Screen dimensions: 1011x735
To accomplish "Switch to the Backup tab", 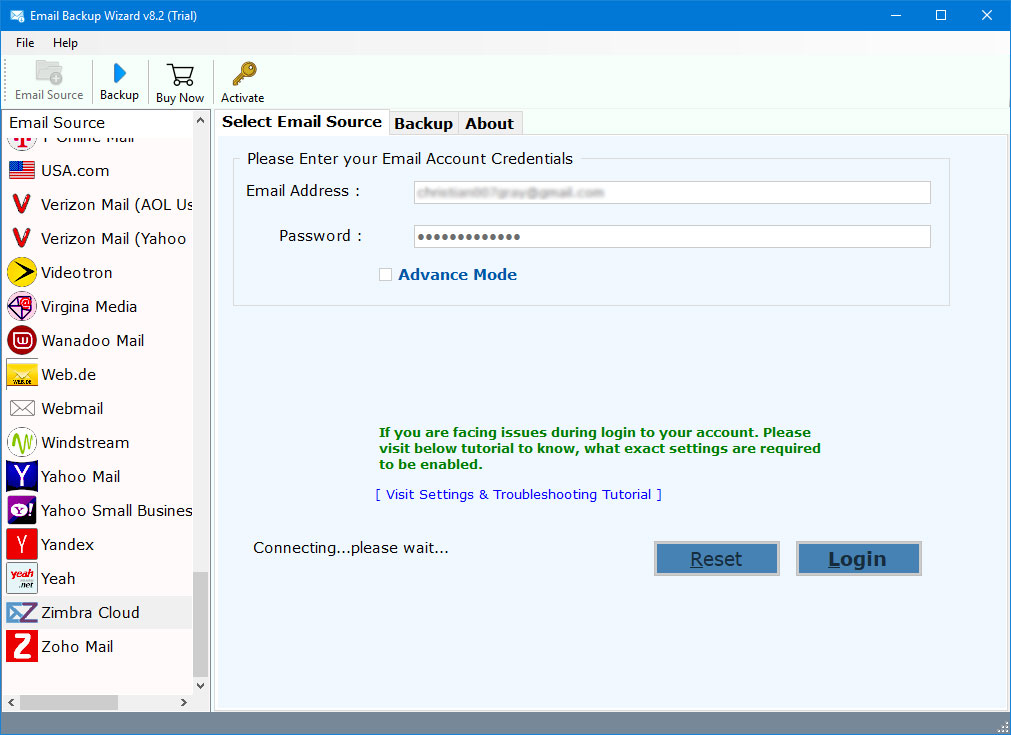I will coord(424,124).
